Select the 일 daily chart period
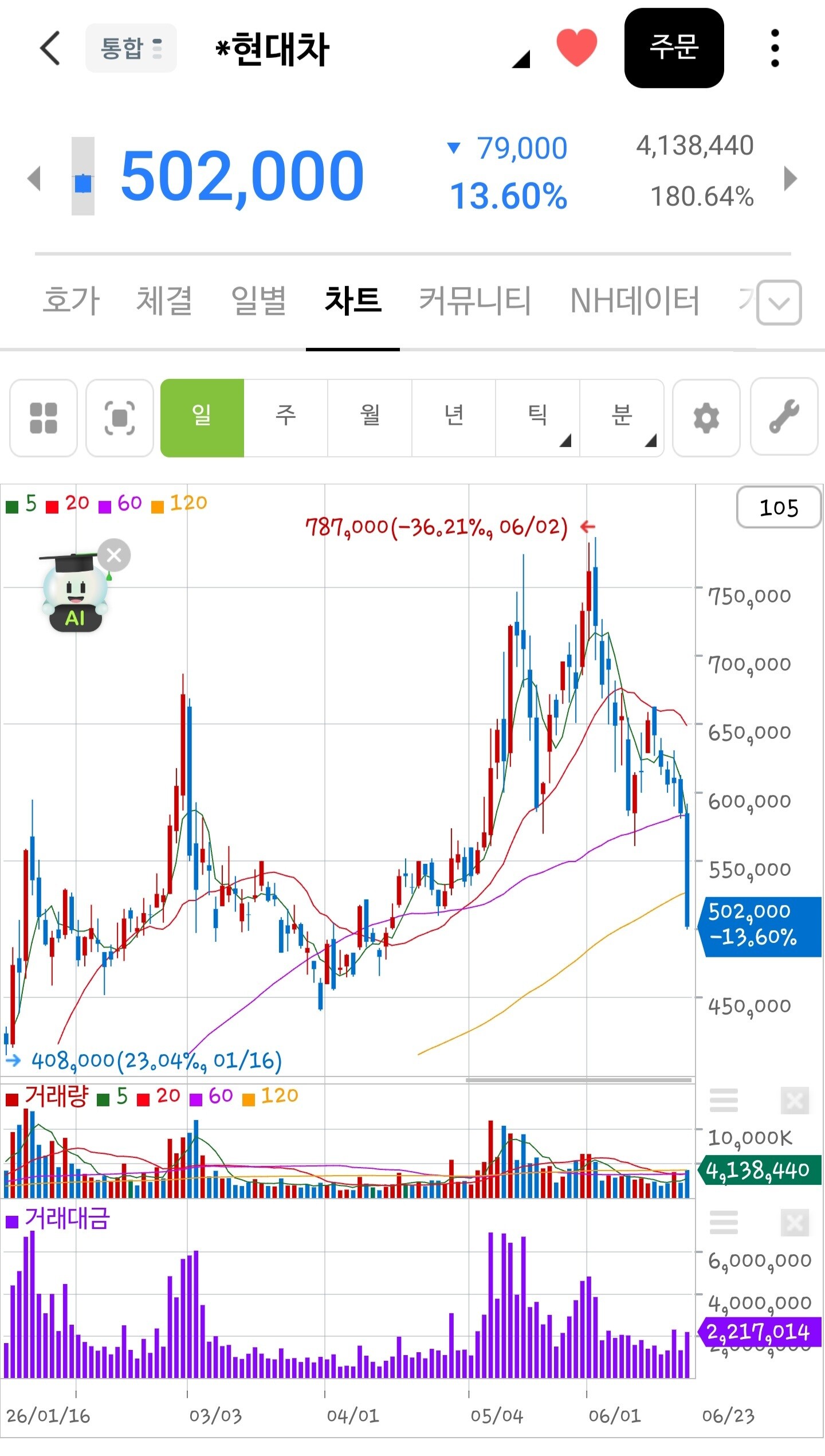The width and height of the screenshot is (825, 1456). point(202,418)
